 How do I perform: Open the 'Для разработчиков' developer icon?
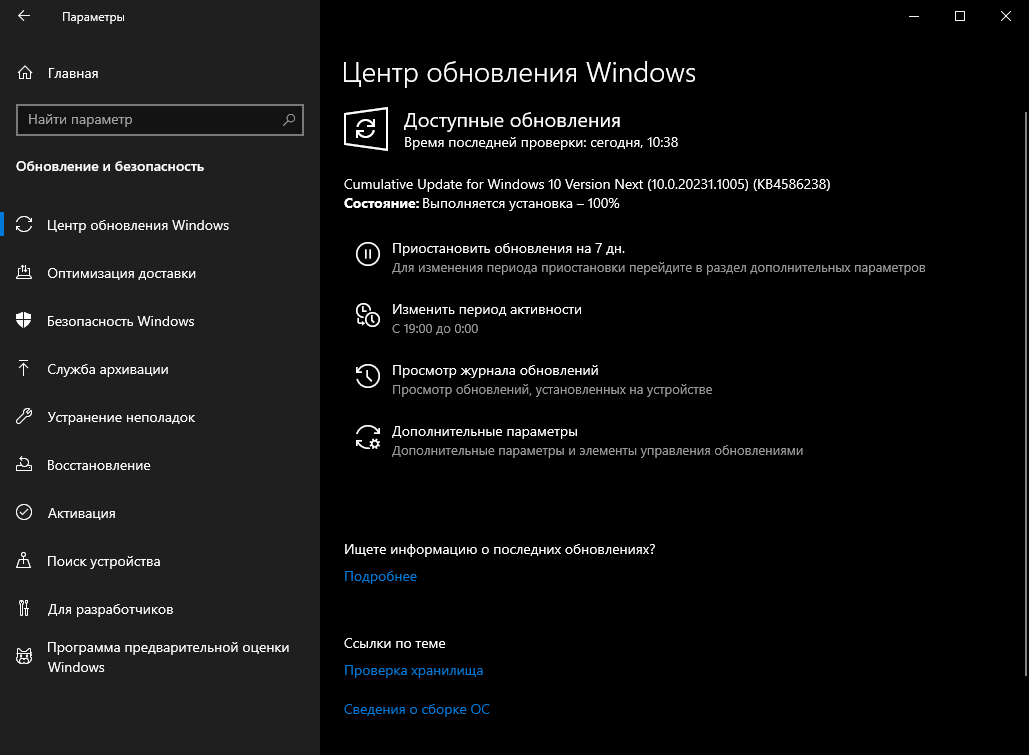(23, 608)
